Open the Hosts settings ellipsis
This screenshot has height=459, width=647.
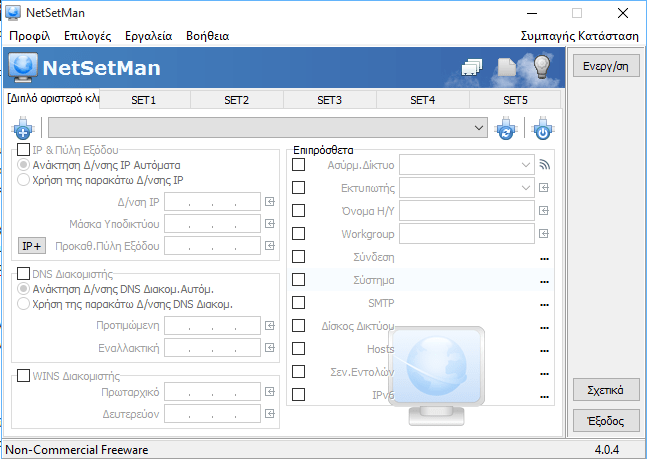coord(544,351)
